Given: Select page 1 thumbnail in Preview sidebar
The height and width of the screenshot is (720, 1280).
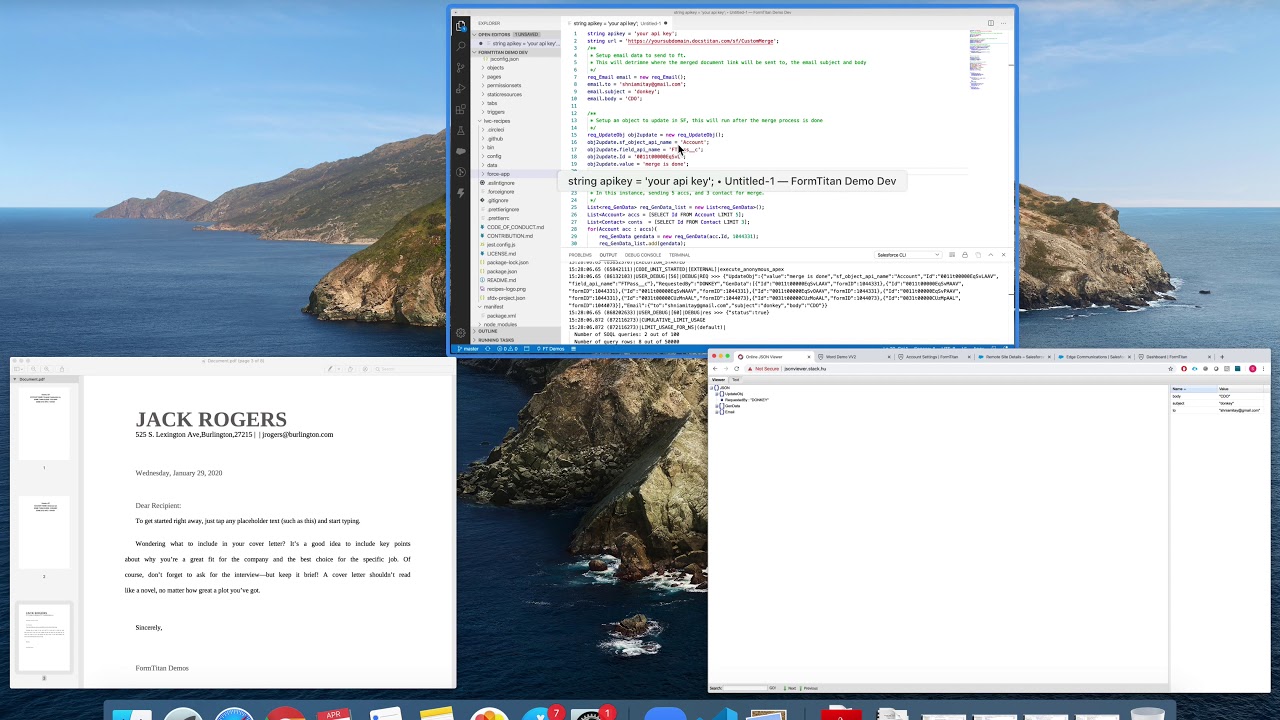Looking at the screenshot, I should (44, 424).
